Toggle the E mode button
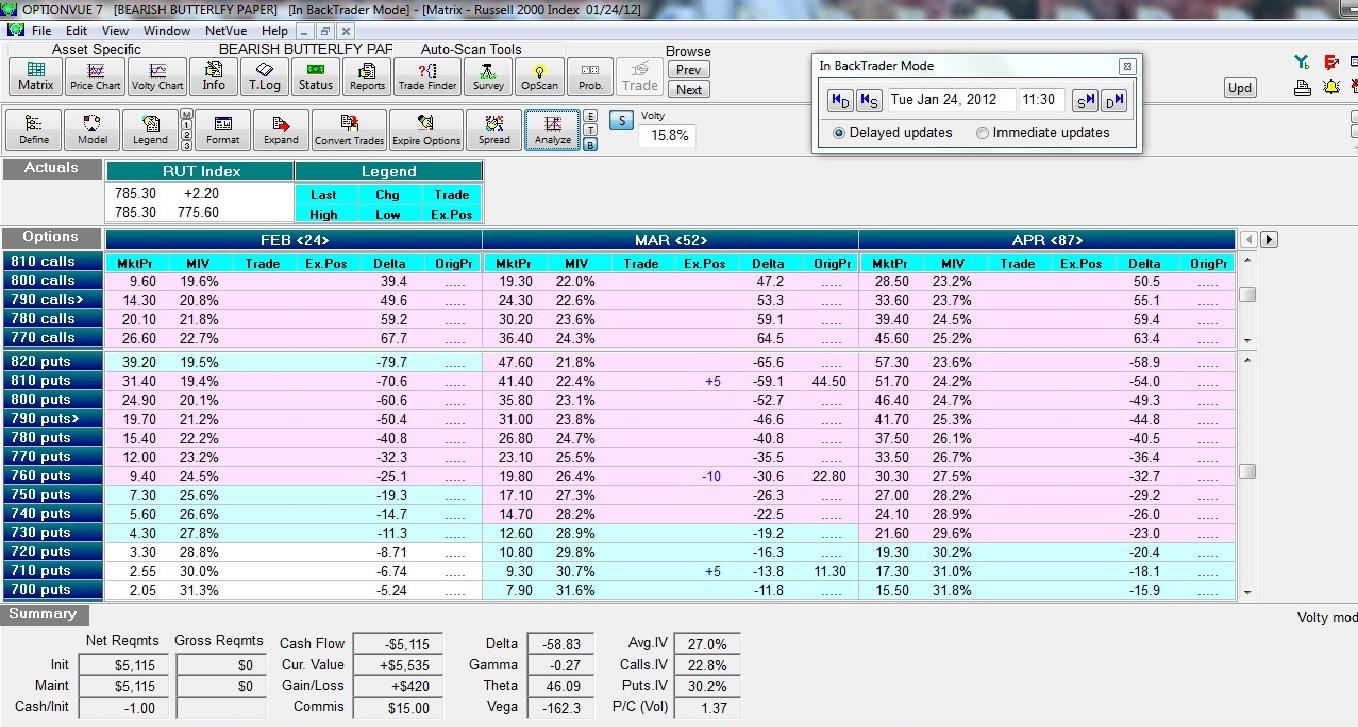1358x727 pixels. (x=590, y=116)
